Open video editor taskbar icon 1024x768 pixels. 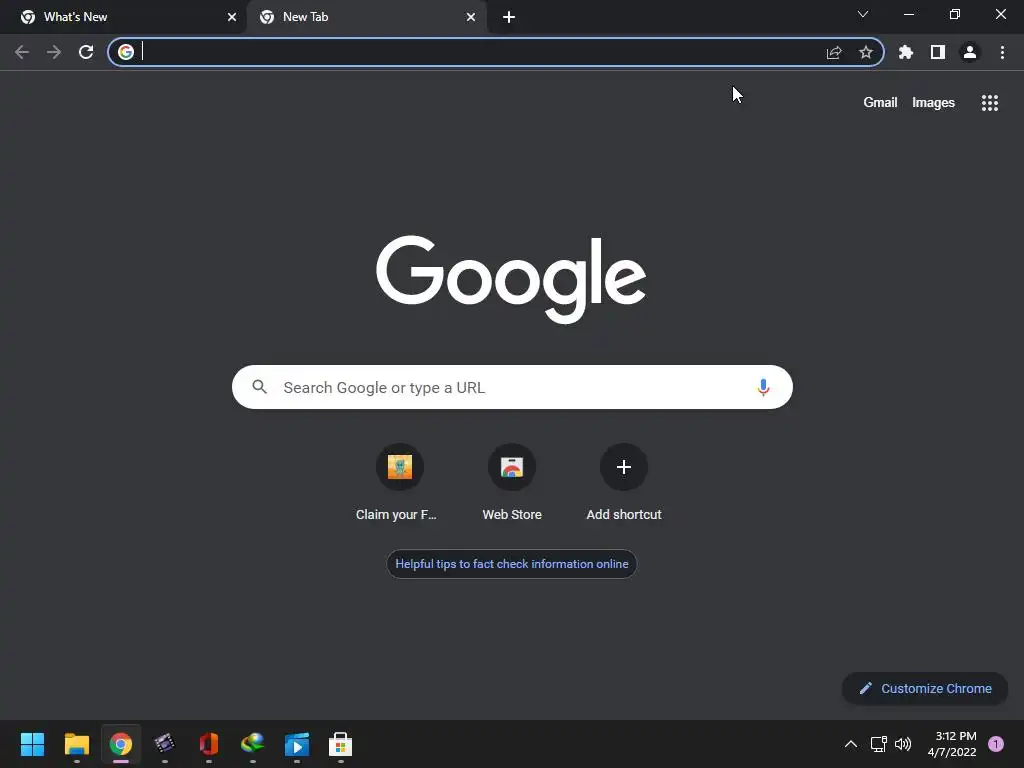pyautogui.click(x=165, y=744)
